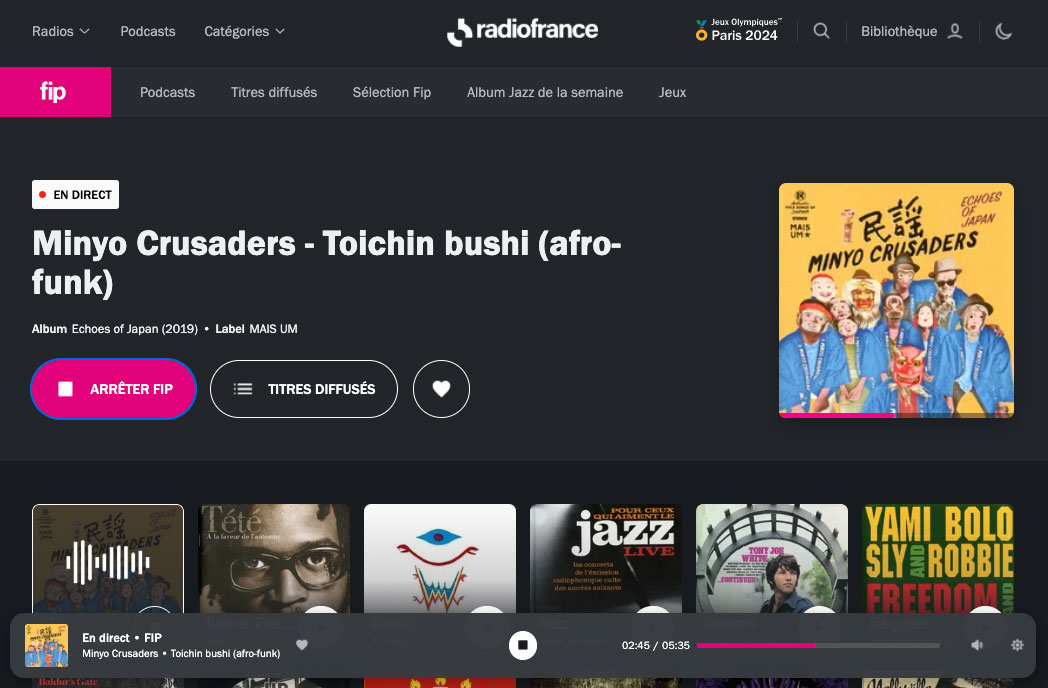Open the Tété album station card

[274, 559]
